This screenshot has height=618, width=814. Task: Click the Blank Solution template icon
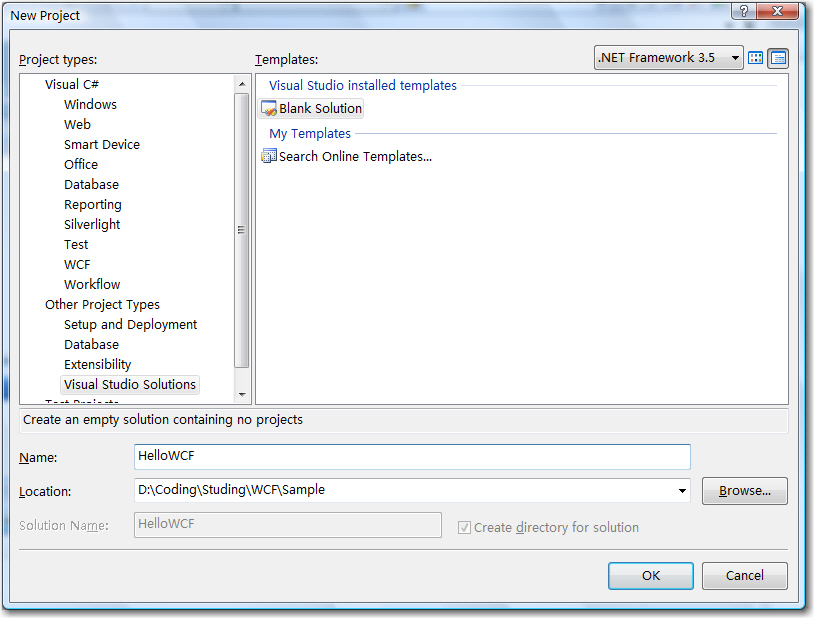coord(268,109)
